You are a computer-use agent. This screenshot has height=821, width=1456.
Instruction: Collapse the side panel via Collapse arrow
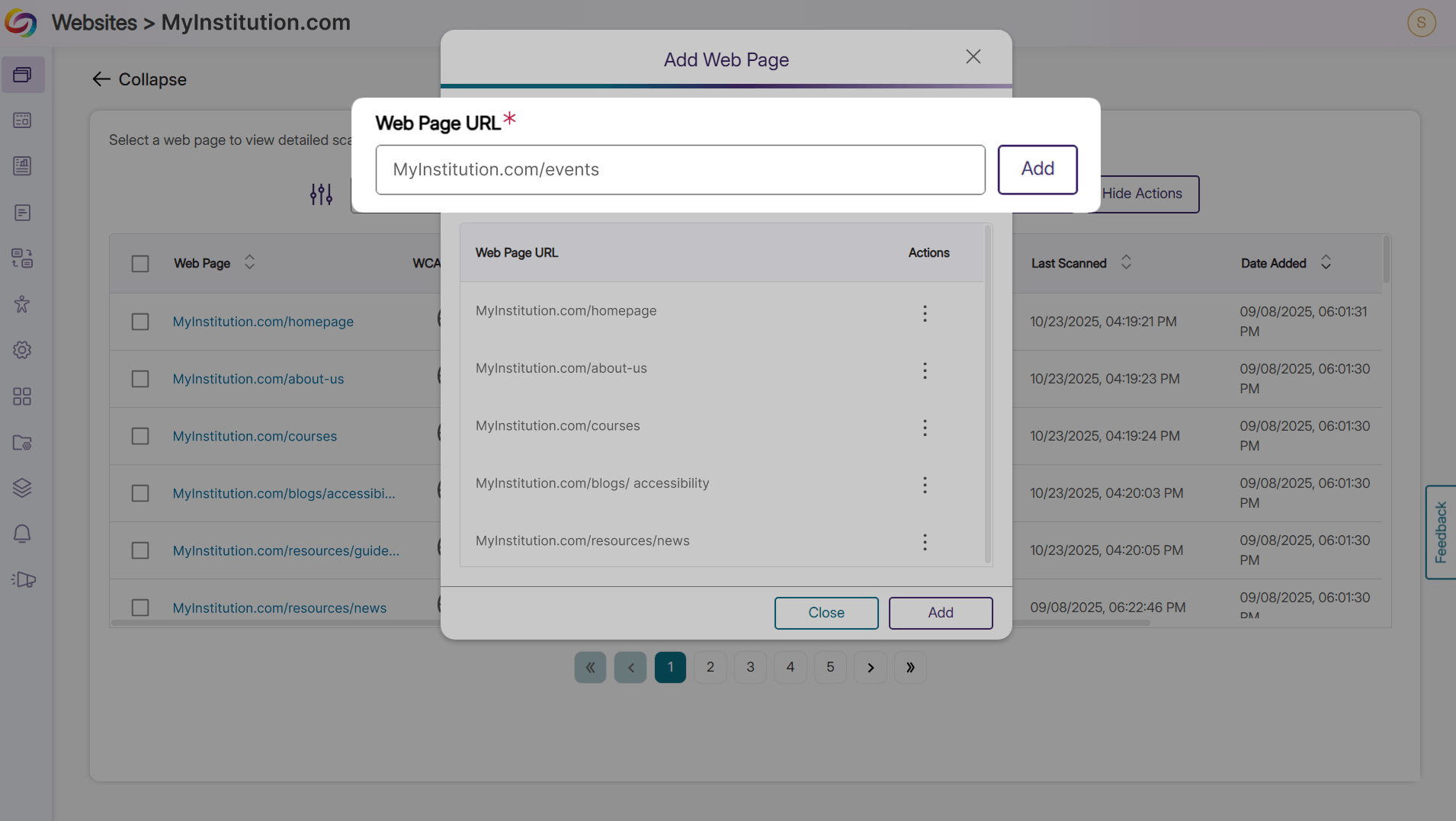click(x=139, y=79)
